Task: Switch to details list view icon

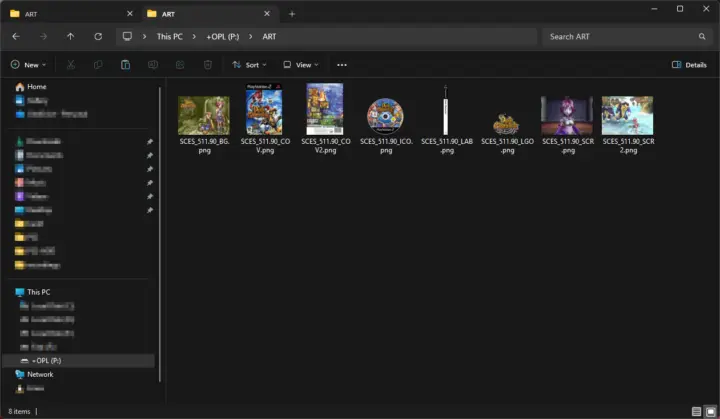Action: coord(696,411)
